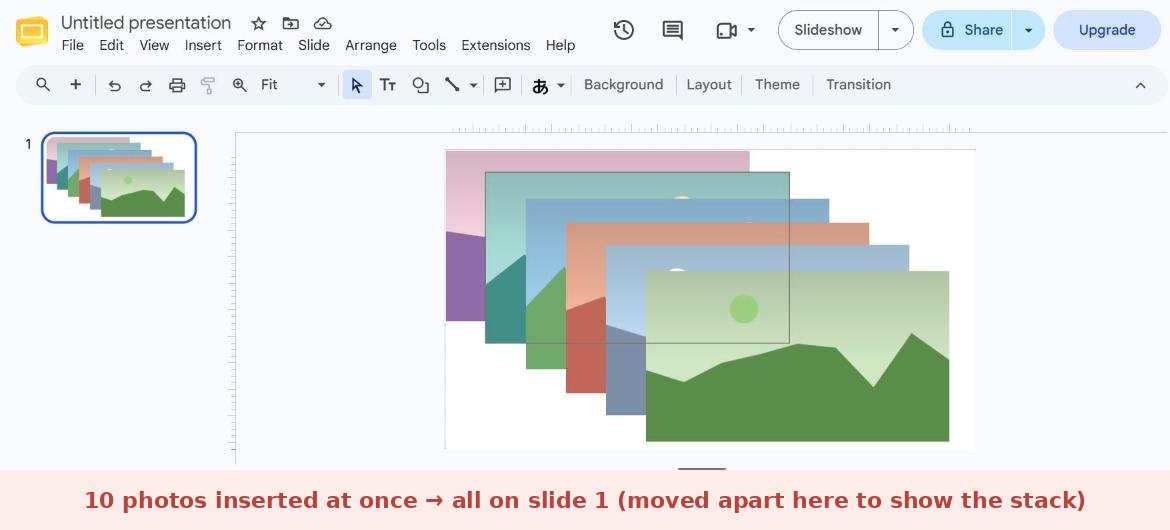Expand line type dropdown arrow
Screen dimensions: 1170x530
pos(473,85)
